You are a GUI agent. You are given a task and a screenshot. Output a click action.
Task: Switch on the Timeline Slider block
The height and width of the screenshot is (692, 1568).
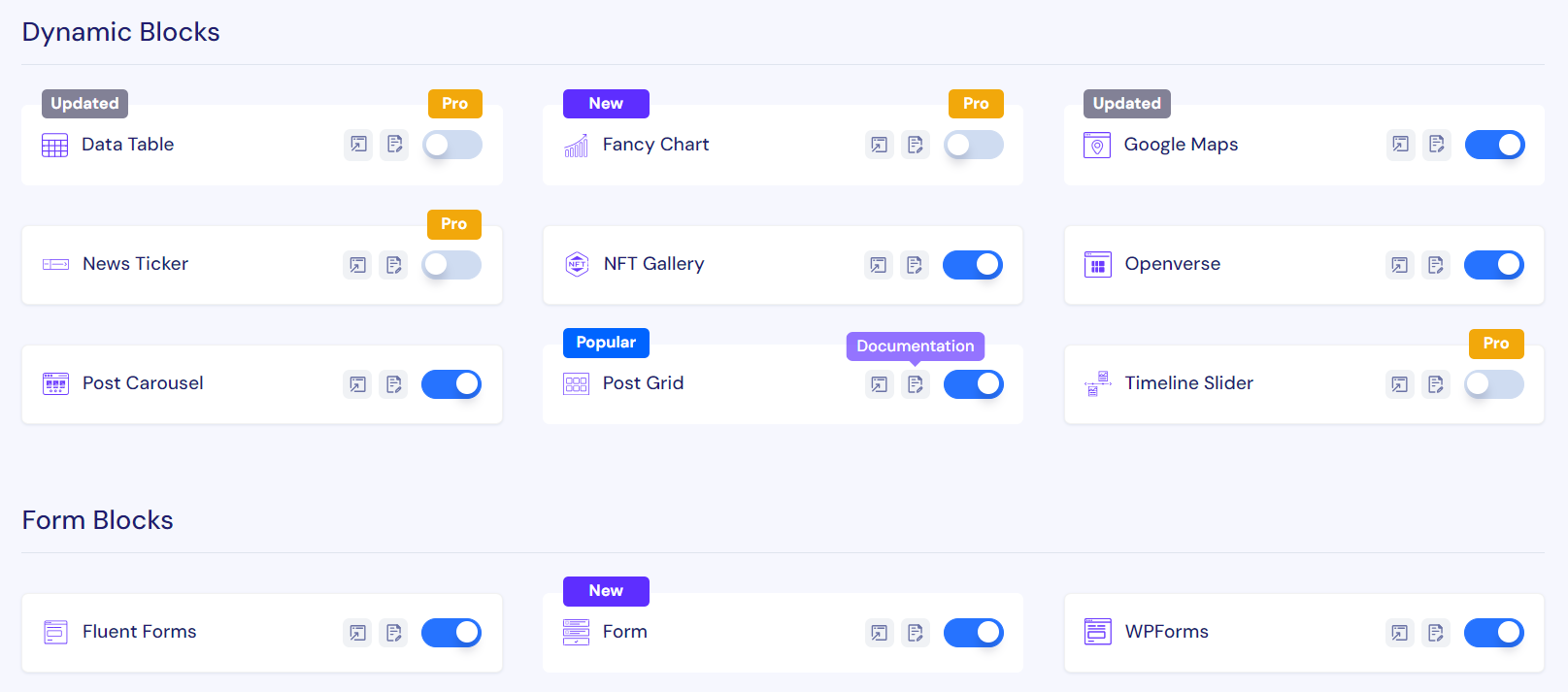[1493, 384]
